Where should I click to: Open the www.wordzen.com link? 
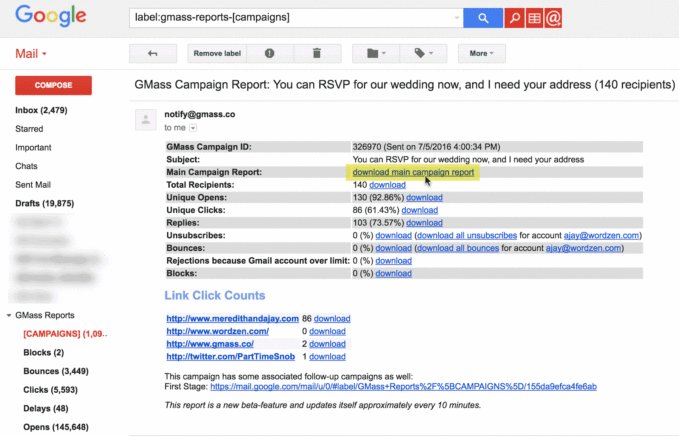point(217,331)
